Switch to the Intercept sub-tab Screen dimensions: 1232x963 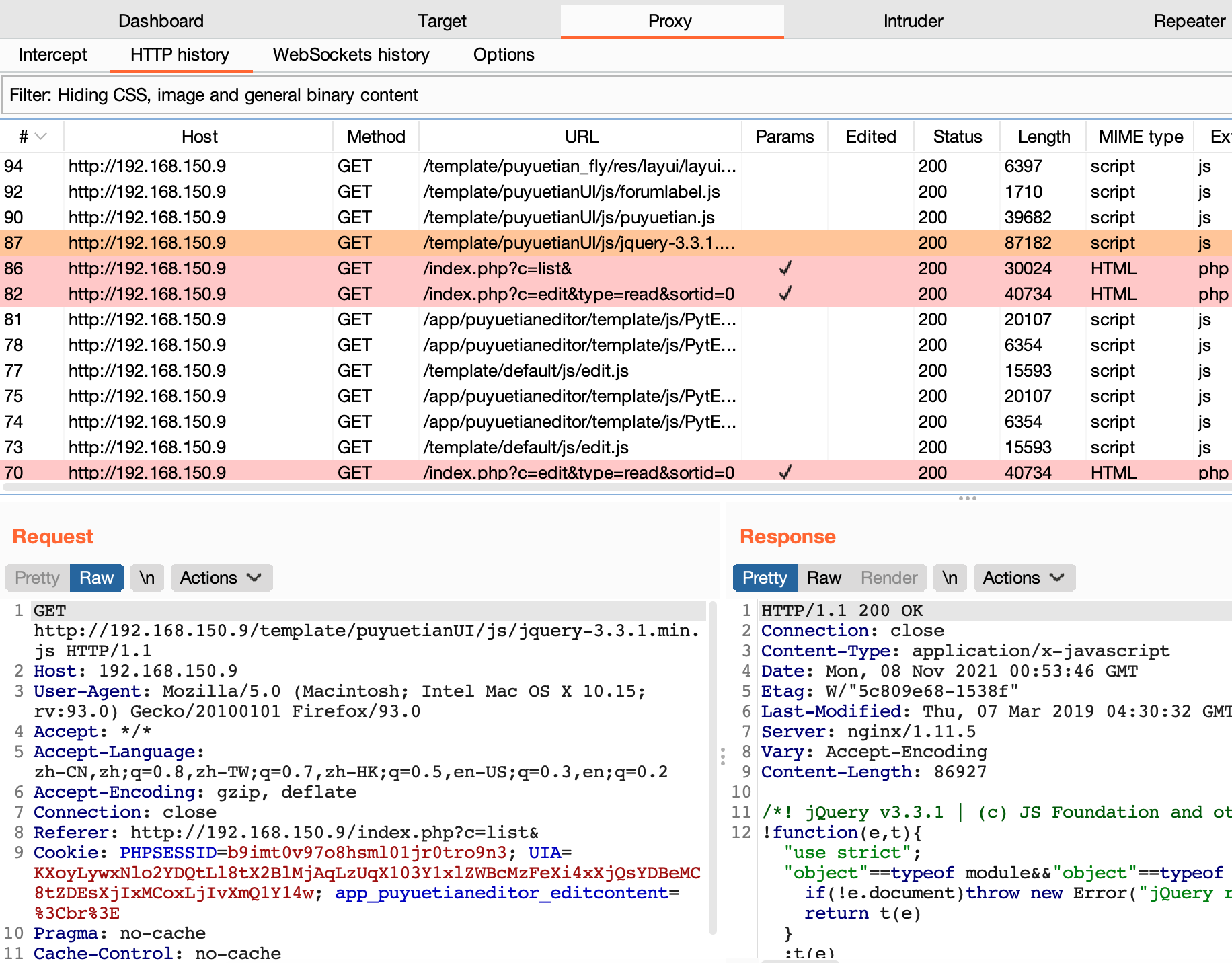coord(53,54)
